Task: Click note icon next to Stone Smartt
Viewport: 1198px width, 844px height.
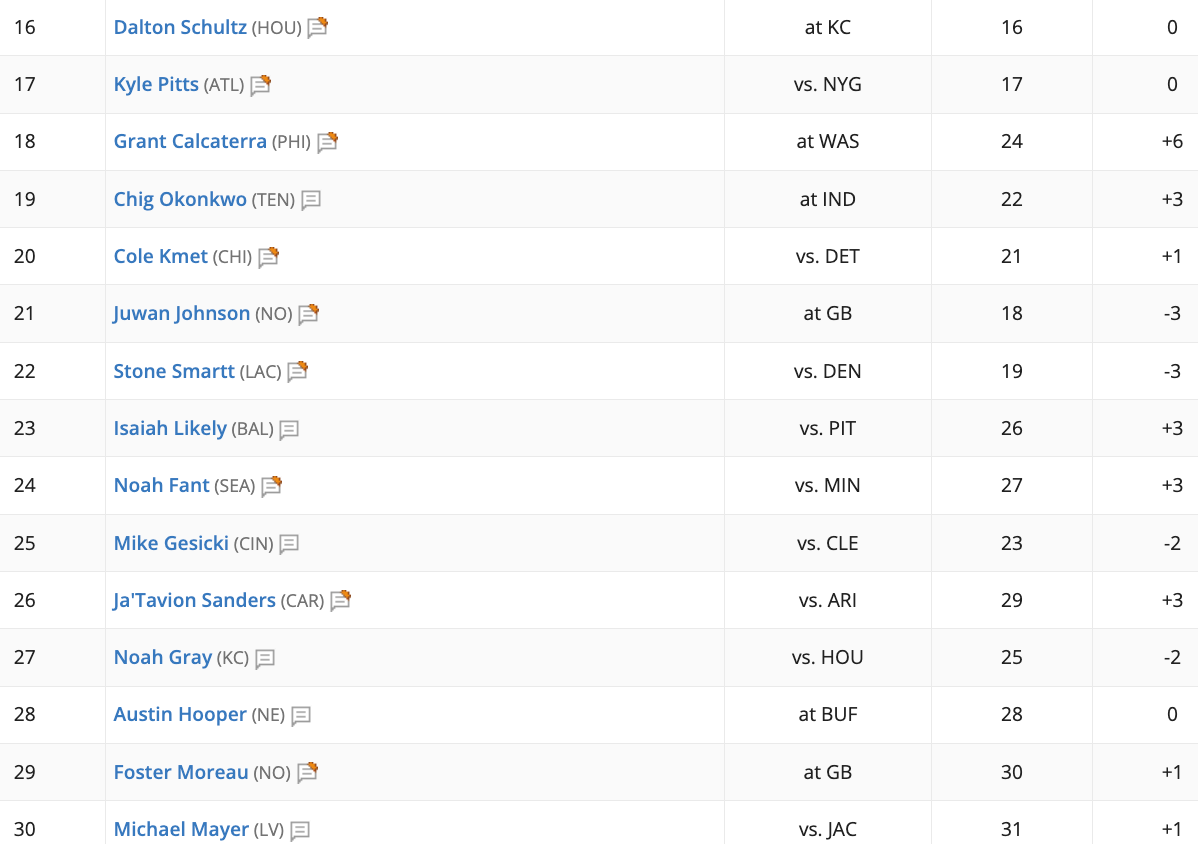Action: pyautogui.click(x=297, y=372)
